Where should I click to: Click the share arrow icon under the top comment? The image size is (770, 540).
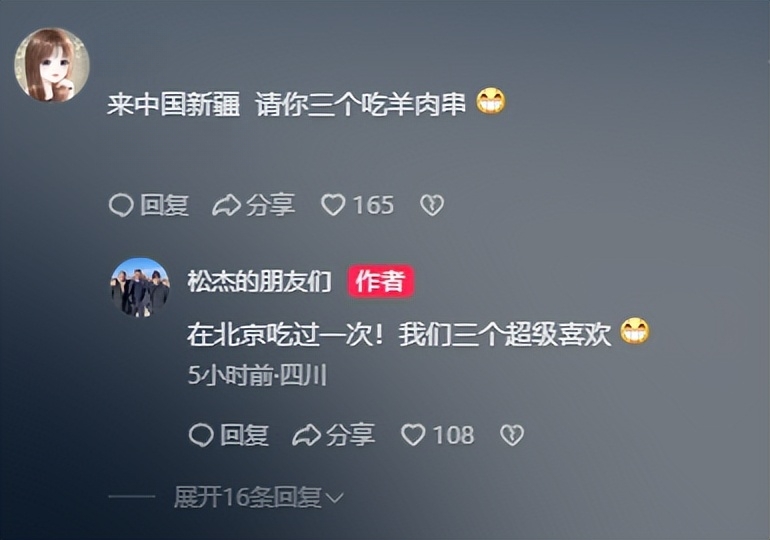point(226,205)
